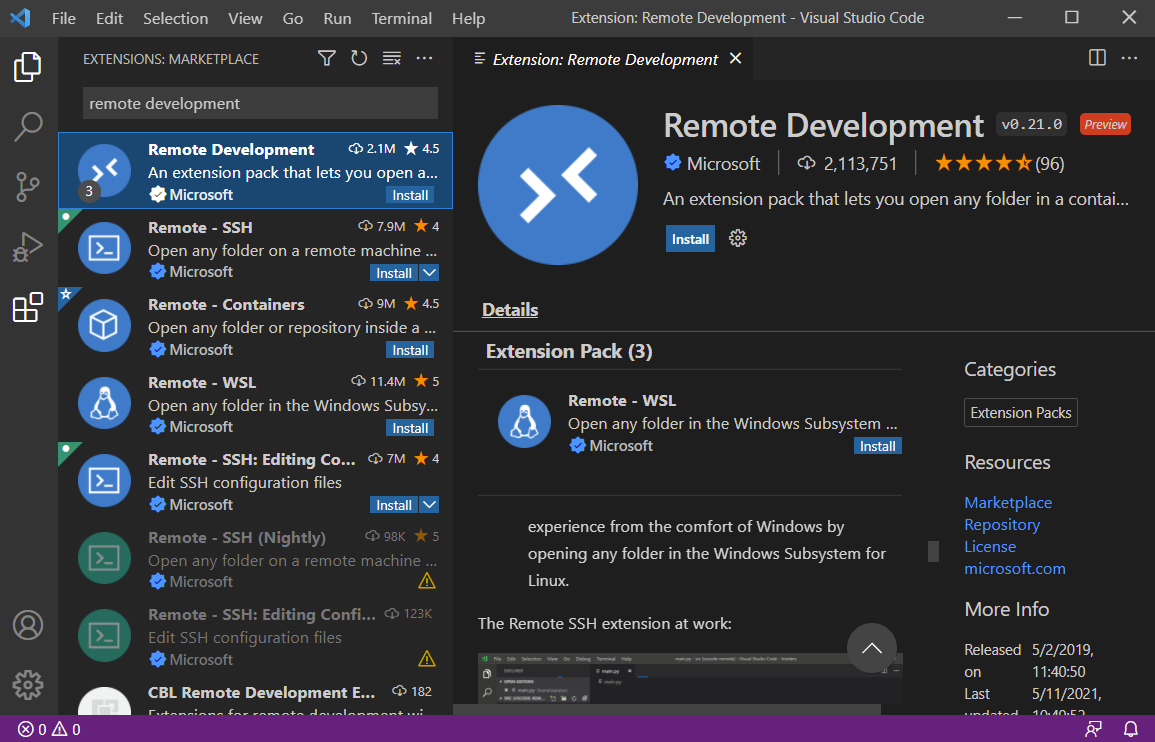Open the More Actions menu in Extensions panel
The width and height of the screenshot is (1155, 742).
[424, 58]
